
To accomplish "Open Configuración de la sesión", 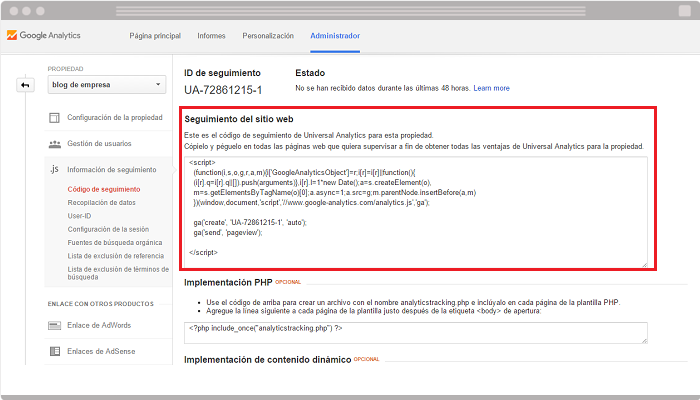I will pos(108,229).
